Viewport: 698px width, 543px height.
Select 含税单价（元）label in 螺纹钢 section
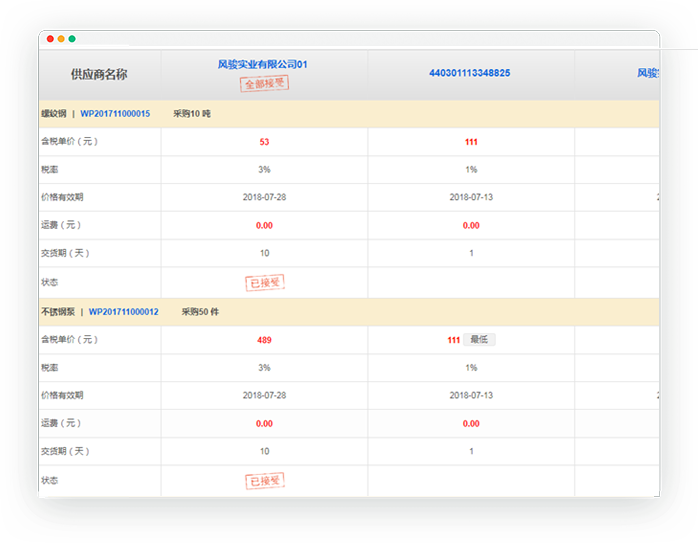point(69,142)
